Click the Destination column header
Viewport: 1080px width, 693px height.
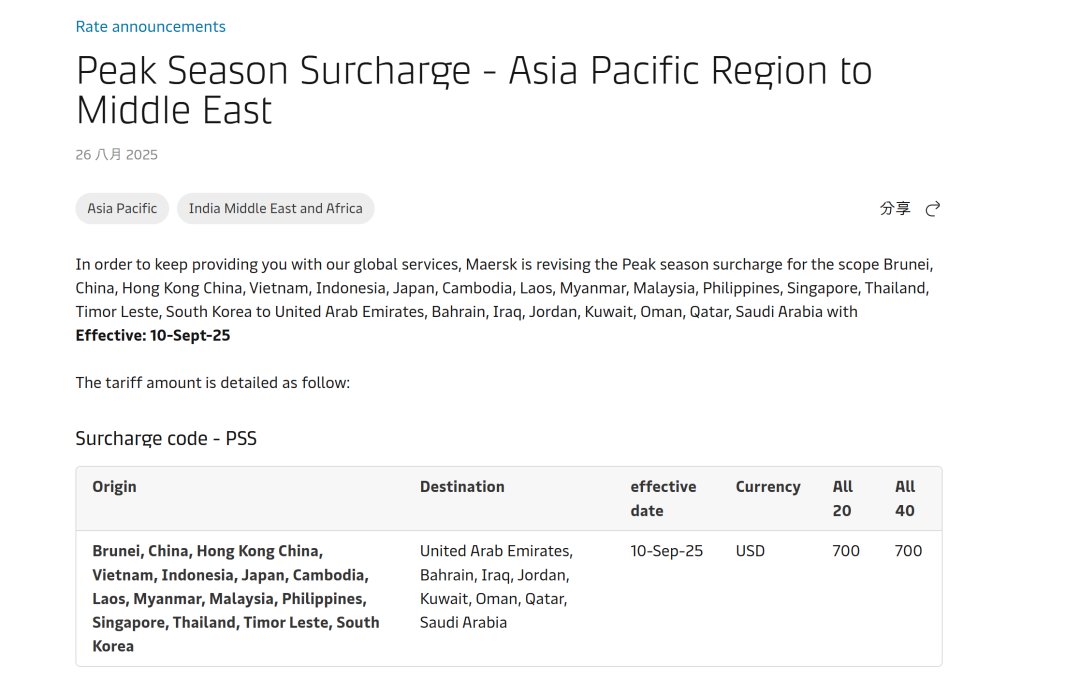click(x=462, y=487)
